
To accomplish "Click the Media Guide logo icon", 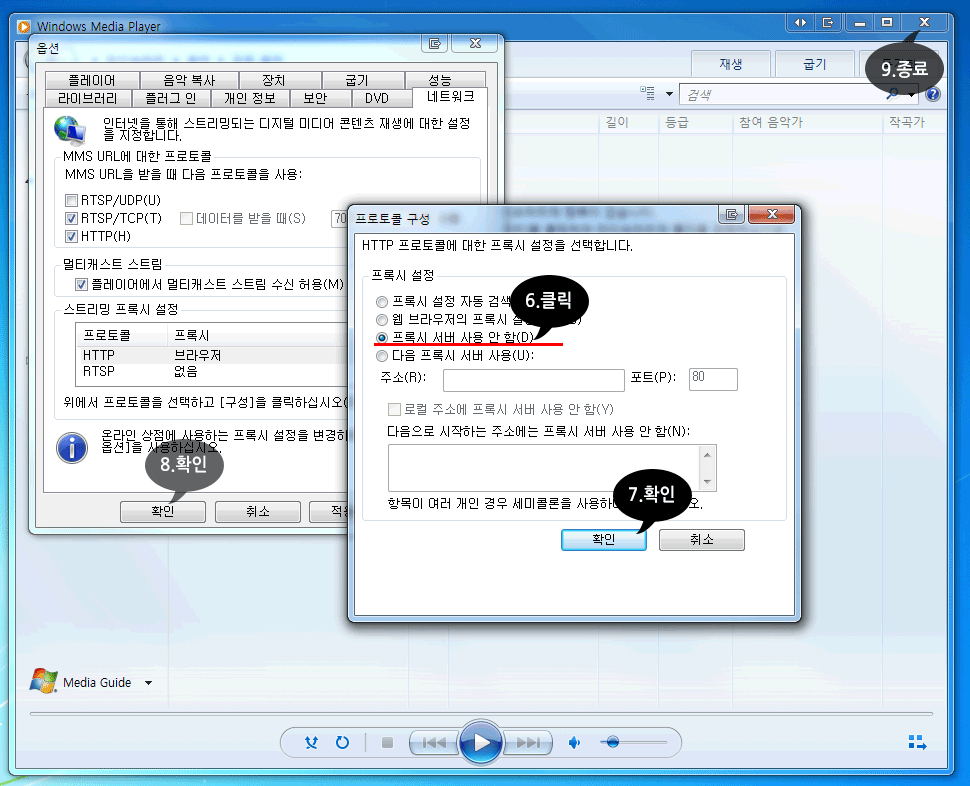I will click(43, 681).
